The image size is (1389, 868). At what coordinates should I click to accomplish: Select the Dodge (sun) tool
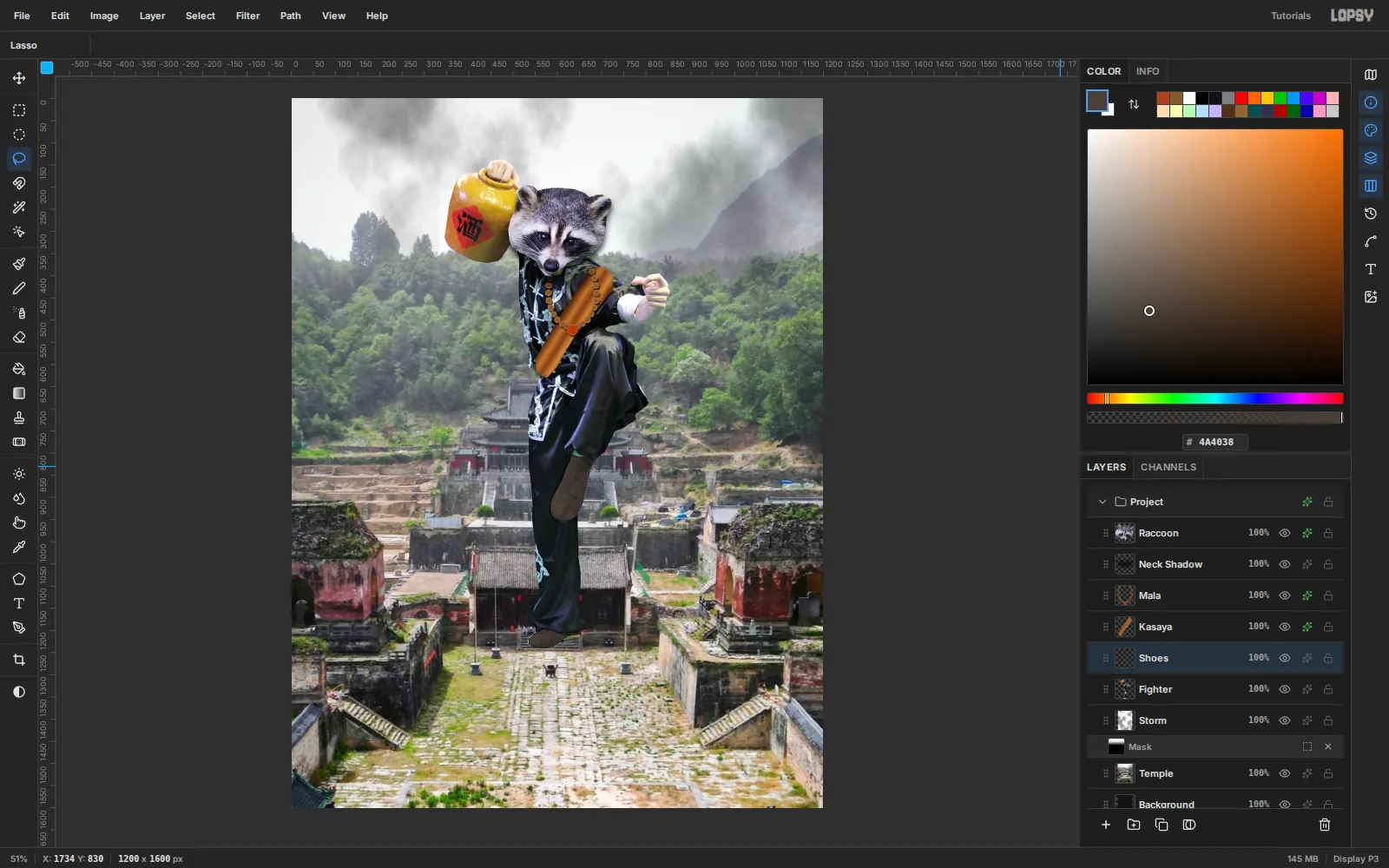[x=19, y=474]
